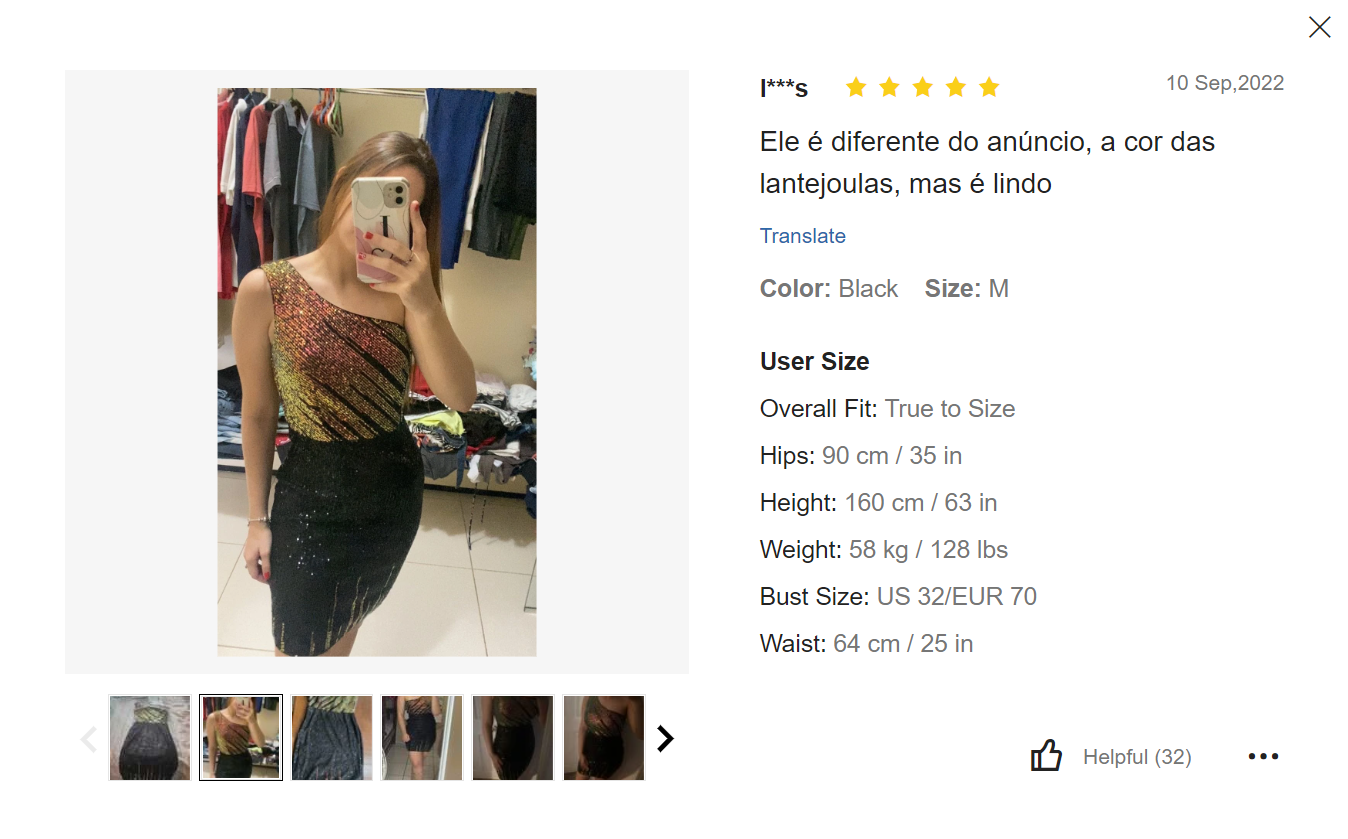This screenshot has width=1348, height=839.
Task: Click the large main review photo
Action: [377, 372]
